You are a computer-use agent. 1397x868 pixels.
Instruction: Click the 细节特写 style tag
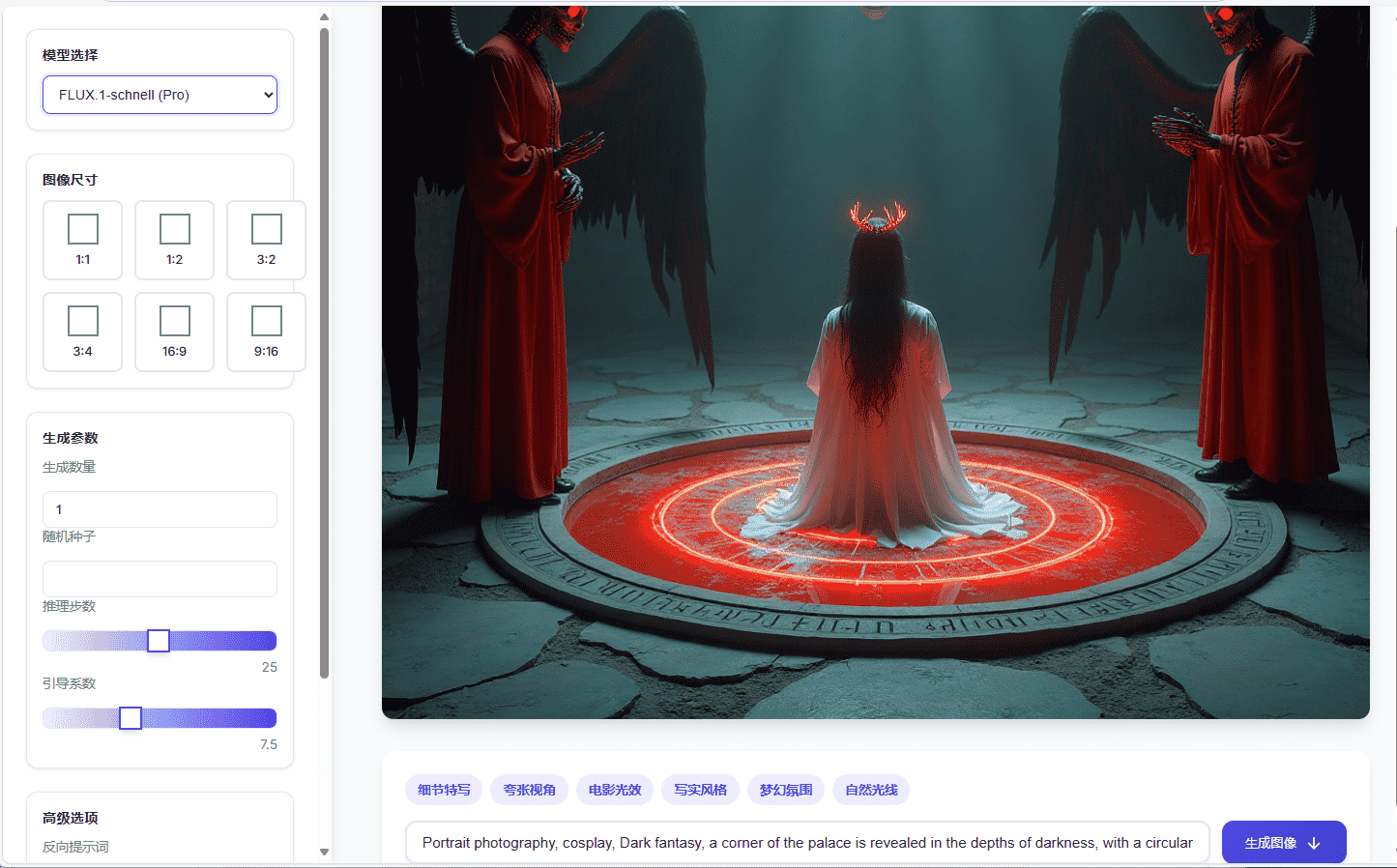pos(444,790)
